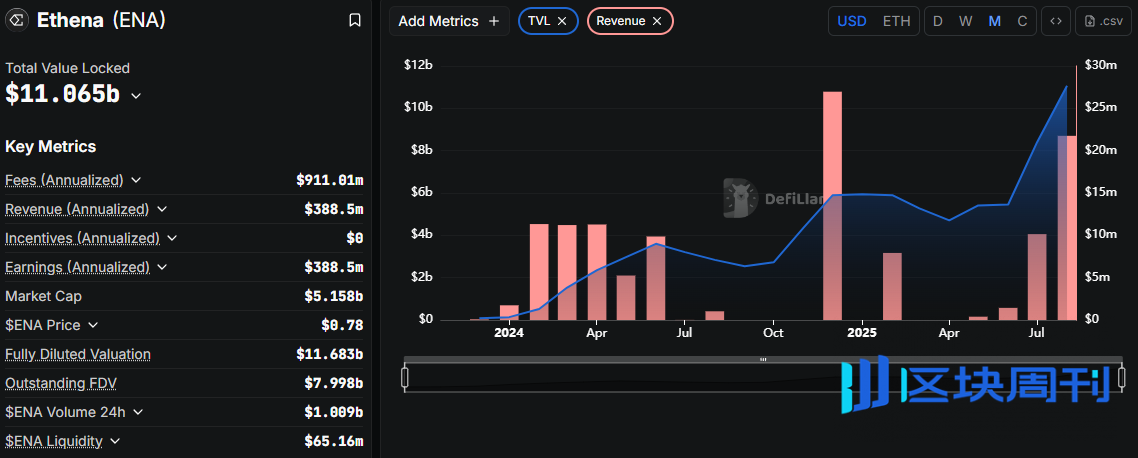
Task: Remove the TVL metric chip
Action: coord(562,21)
